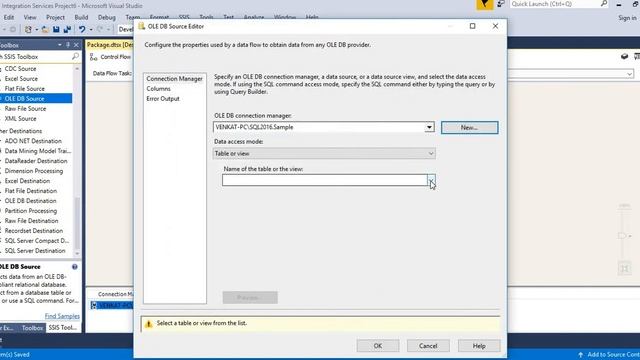Click the Open File folder icon in toolbar
Image resolution: width=640 pixels, height=360 pixels.
point(45,29)
